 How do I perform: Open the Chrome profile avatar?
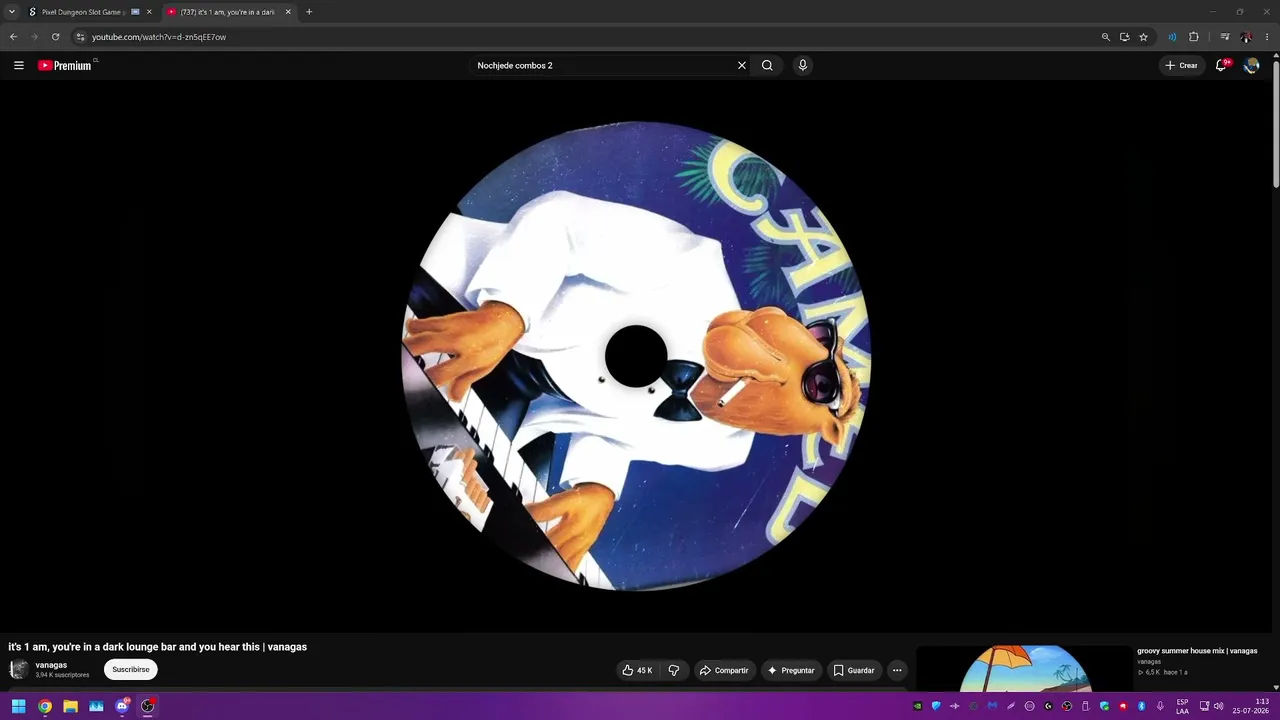click(x=1245, y=37)
